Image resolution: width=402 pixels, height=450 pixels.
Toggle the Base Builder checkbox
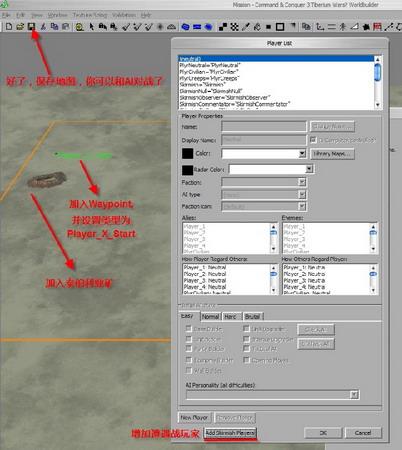point(189,329)
